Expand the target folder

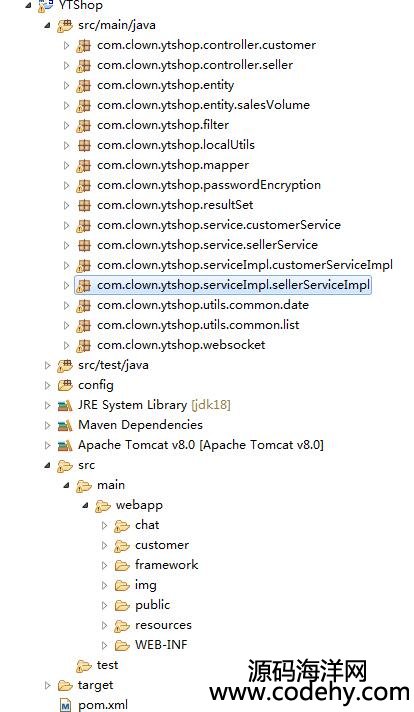tap(47, 685)
